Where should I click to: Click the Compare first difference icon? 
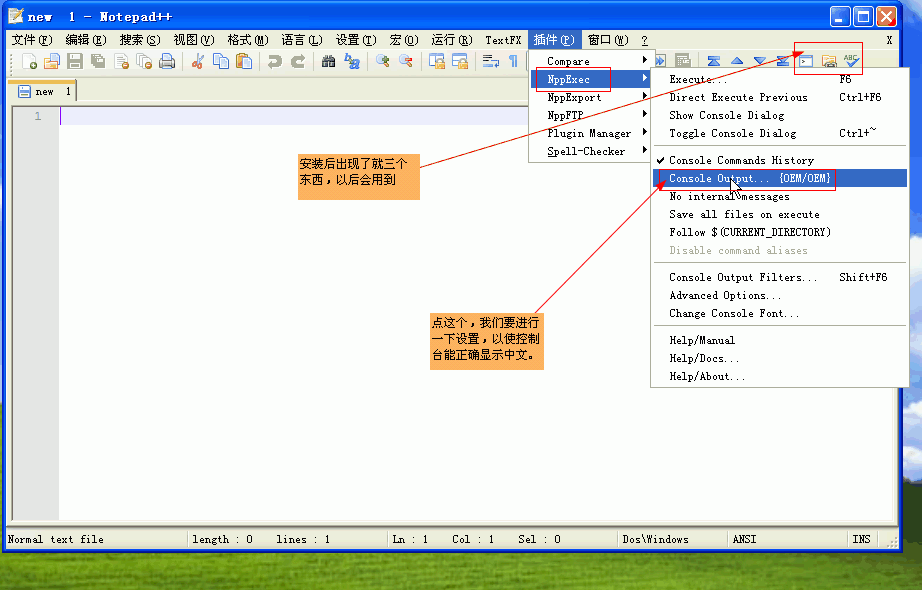click(714, 61)
